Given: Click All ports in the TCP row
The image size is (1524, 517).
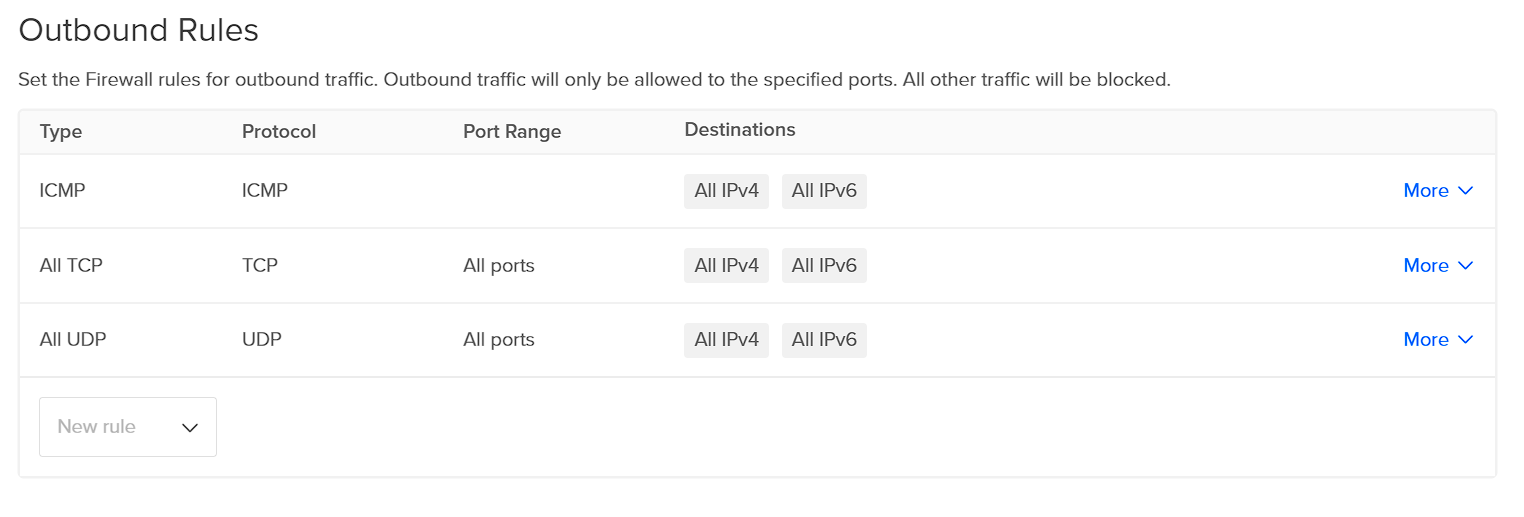Looking at the screenshot, I should (499, 266).
